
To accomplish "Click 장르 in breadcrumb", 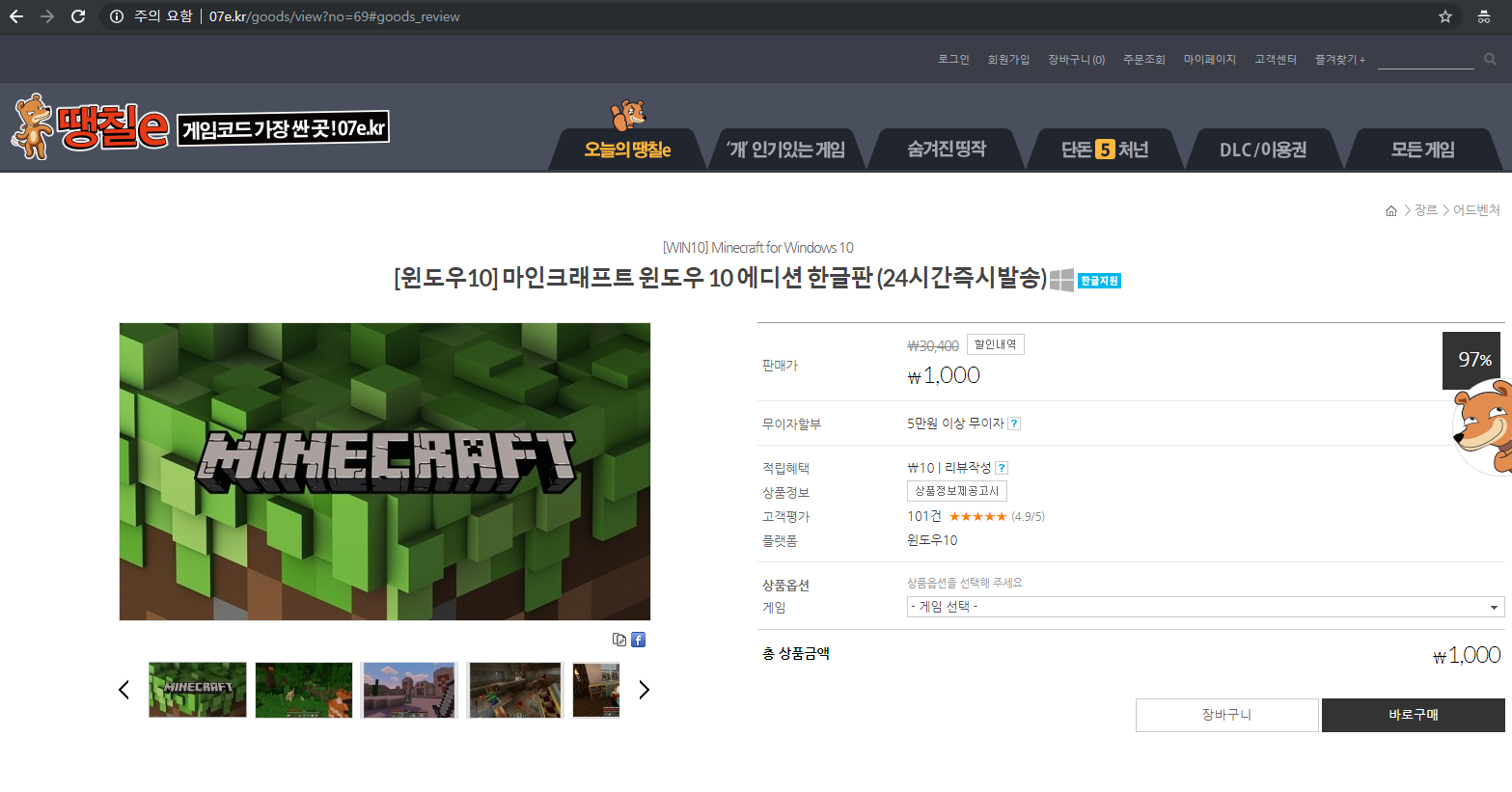I will coord(1426,210).
